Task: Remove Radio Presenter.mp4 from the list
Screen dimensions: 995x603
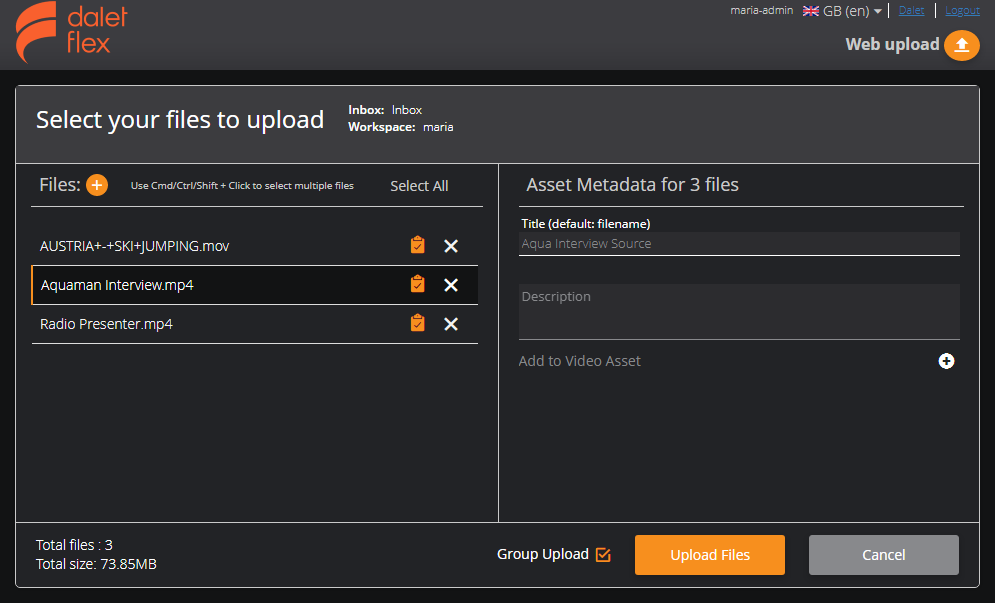Action: click(451, 323)
